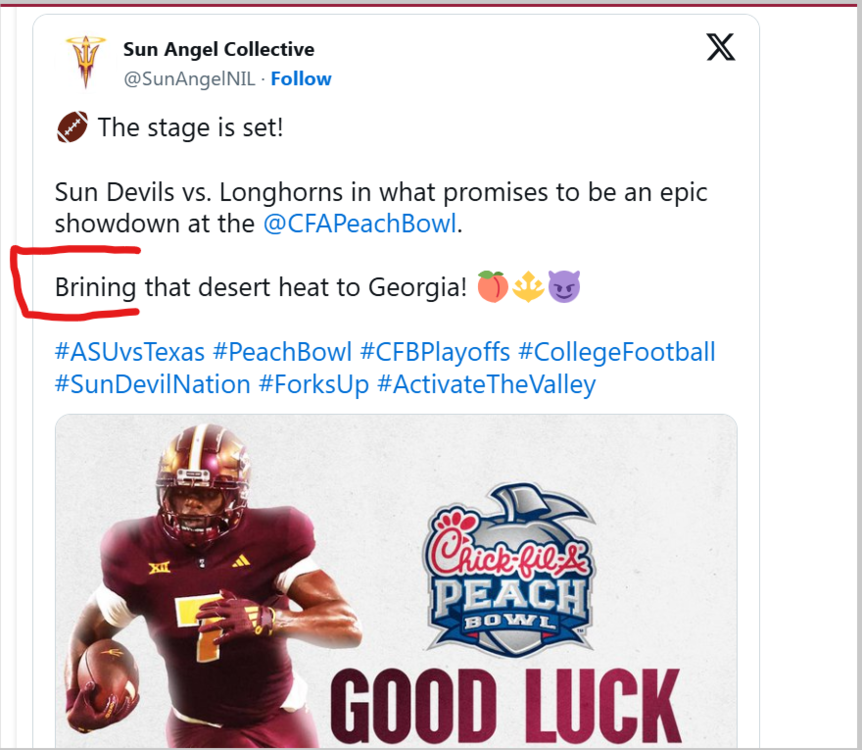This screenshot has width=862, height=750.
Task: Follow the Sun Angel Collective account
Action: click(x=301, y=79)
